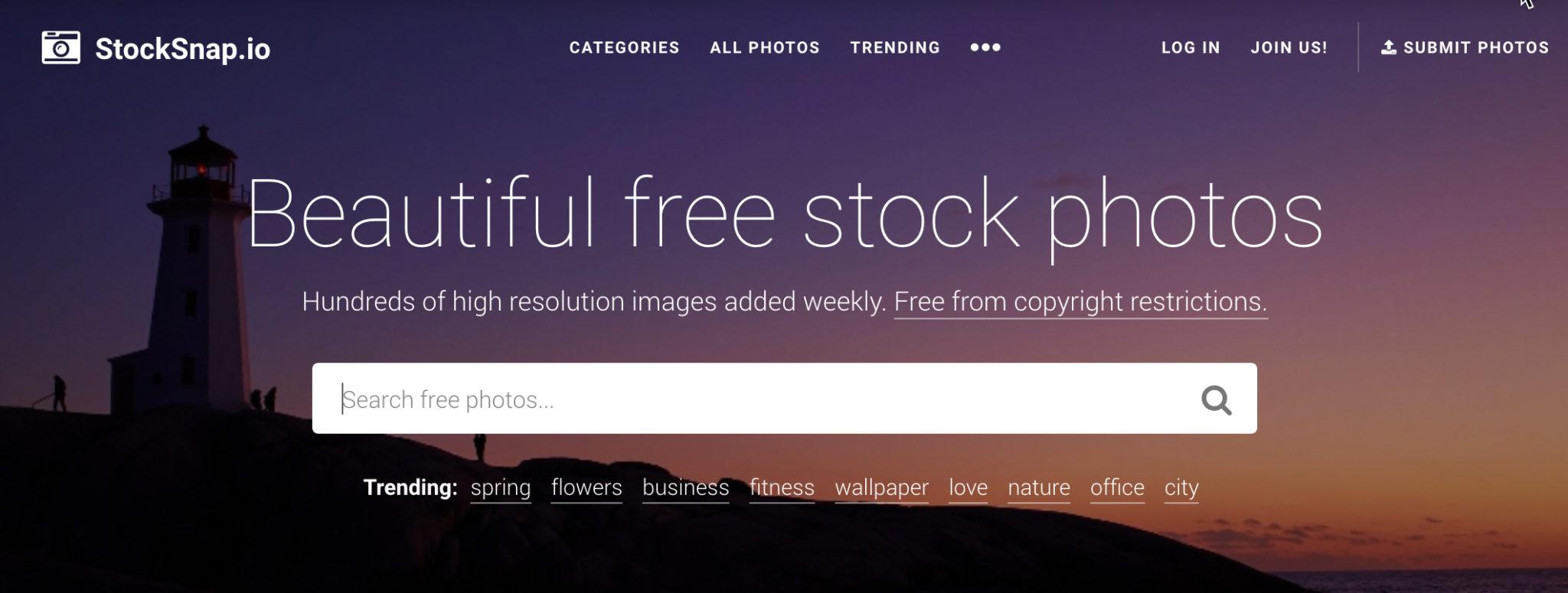Choose the fitness trending tag
Screen dimensions: 1568x593
pos(782,488)
